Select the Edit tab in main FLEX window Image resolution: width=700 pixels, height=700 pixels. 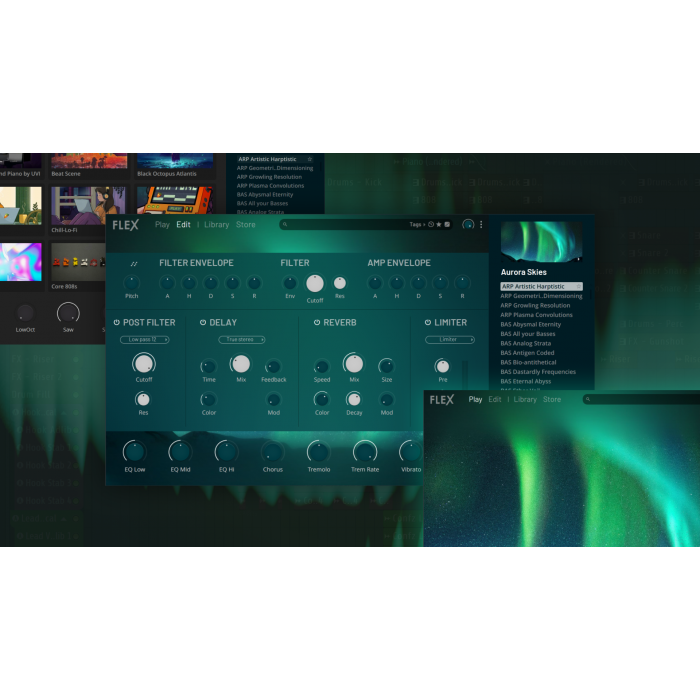[183, 225]
